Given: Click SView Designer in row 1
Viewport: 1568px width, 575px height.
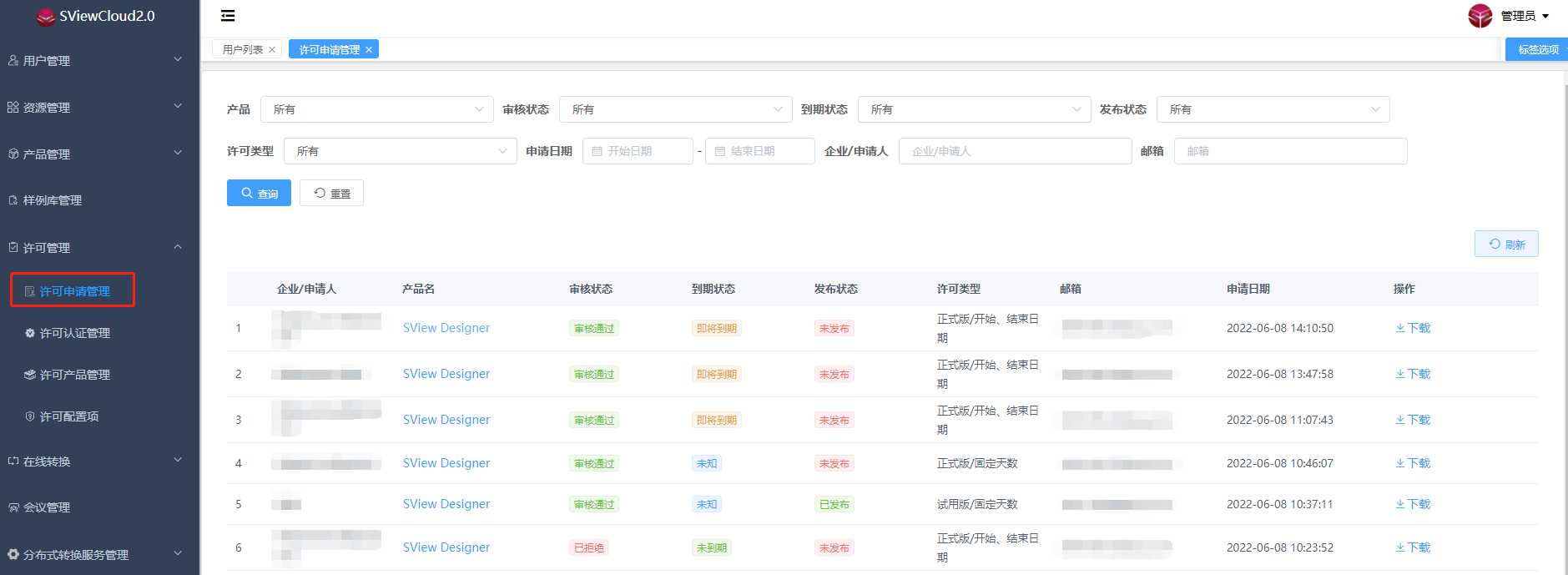Looking at the screenshot, I should tap(446, 328).
